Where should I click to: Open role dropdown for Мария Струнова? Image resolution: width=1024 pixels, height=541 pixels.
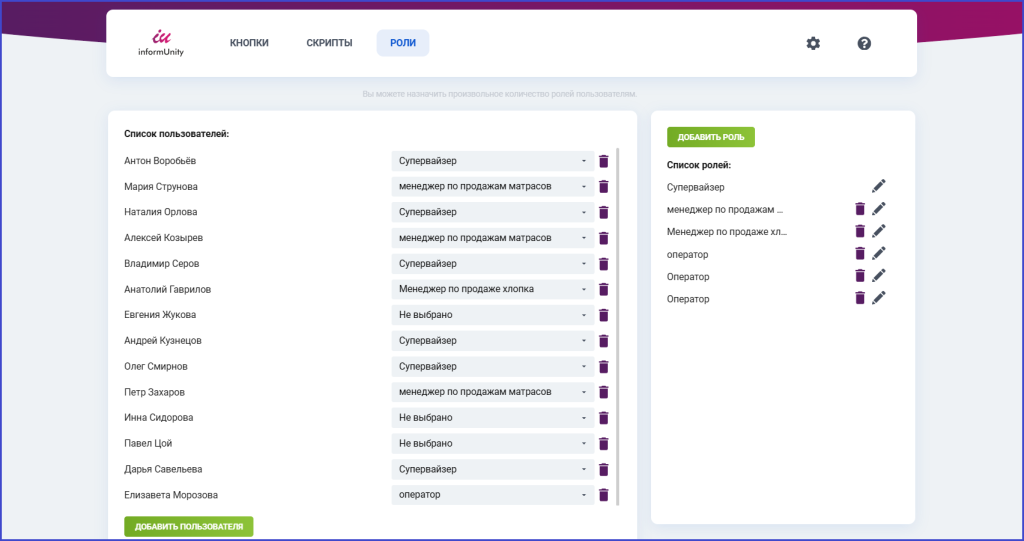492,186
